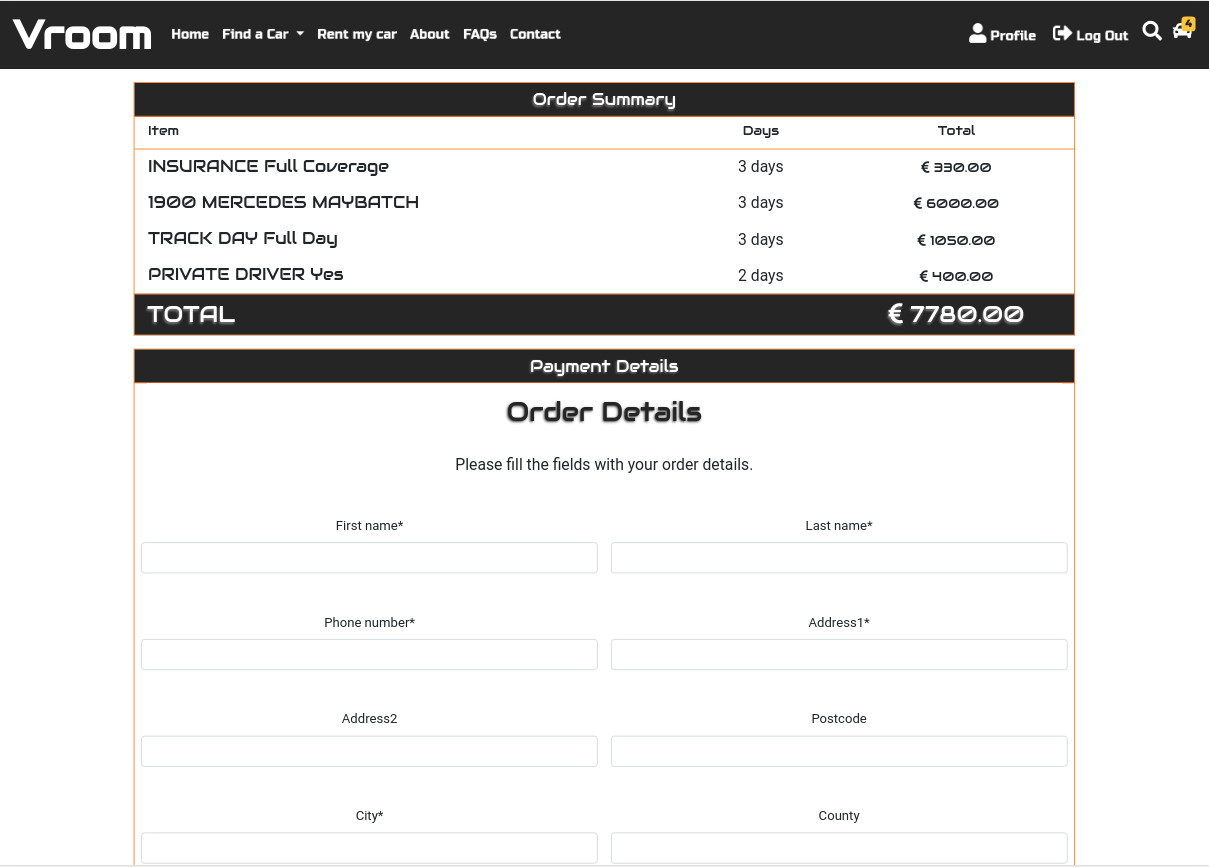Expand the Find a Car dropdown
The width and height of the screenshot is (1209, 867).
(262, 33)
